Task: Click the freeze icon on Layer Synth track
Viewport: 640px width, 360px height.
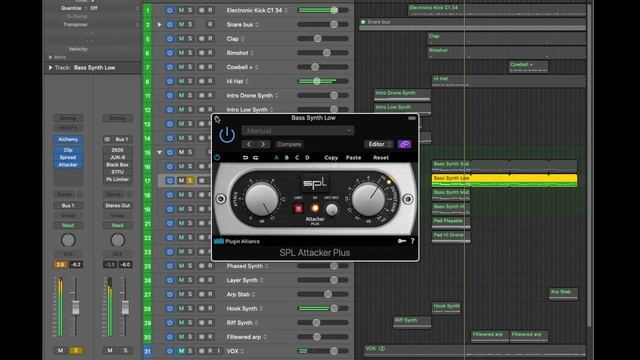Action: (x=202, y=280)
